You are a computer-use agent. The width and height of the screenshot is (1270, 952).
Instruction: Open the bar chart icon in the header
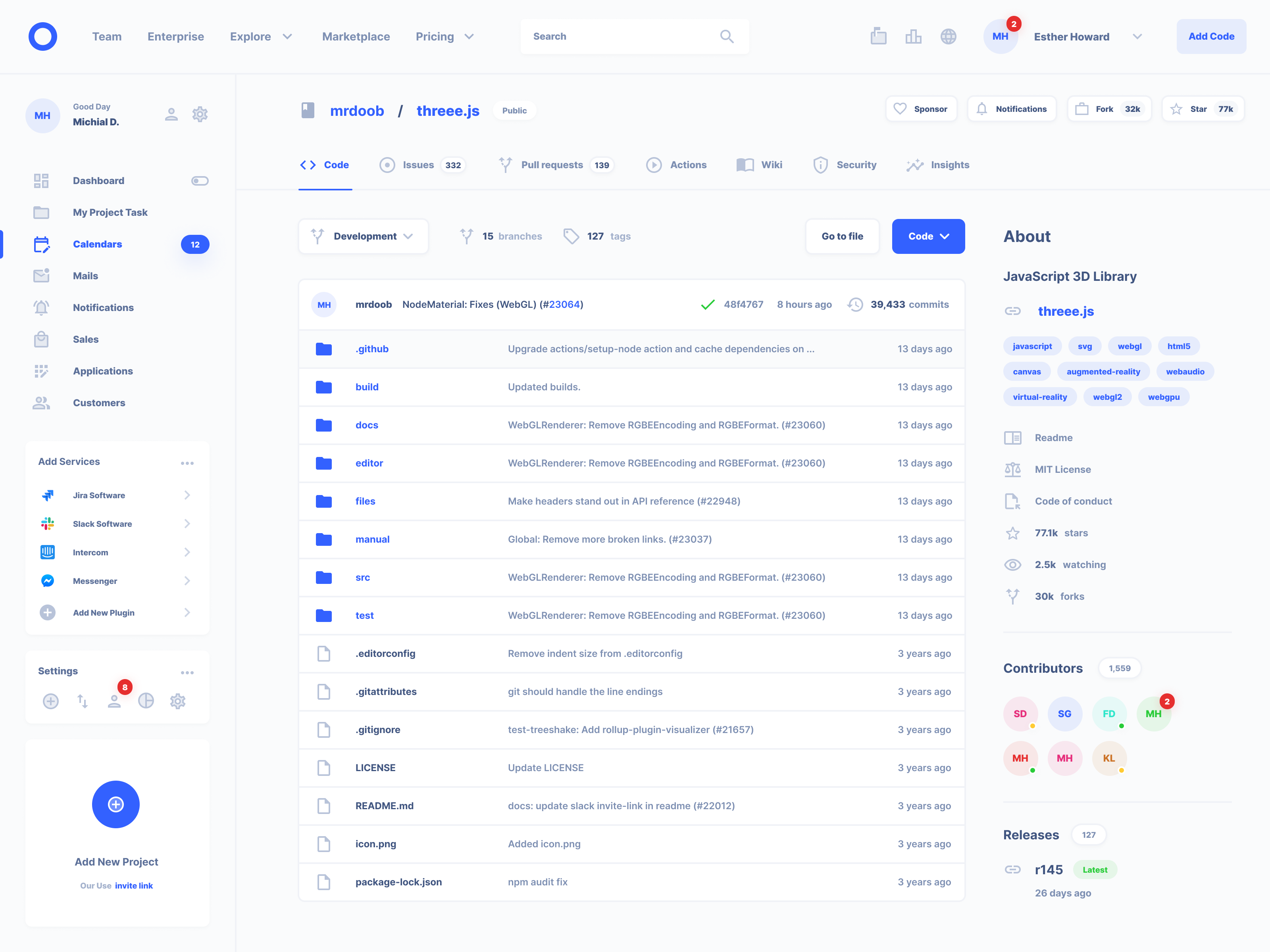pyautogui.click(x=913, y=37)
